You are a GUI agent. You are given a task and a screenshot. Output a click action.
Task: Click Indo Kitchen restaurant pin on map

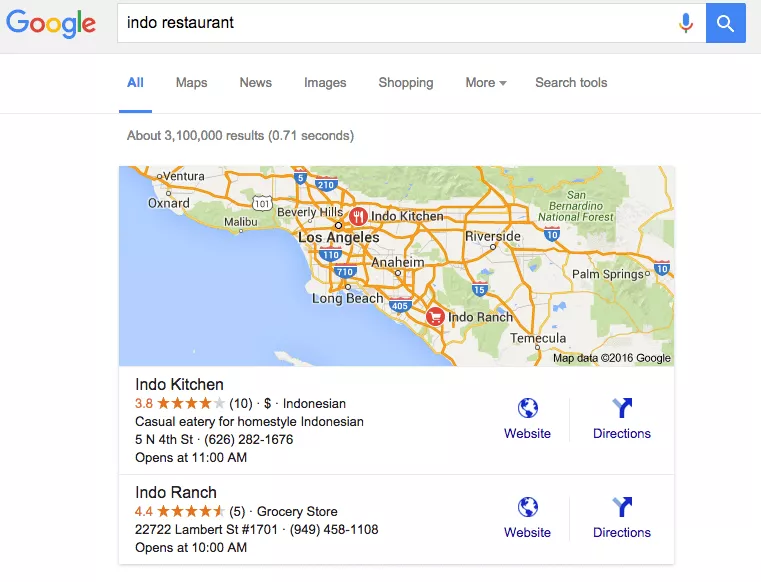coord(358,215)
